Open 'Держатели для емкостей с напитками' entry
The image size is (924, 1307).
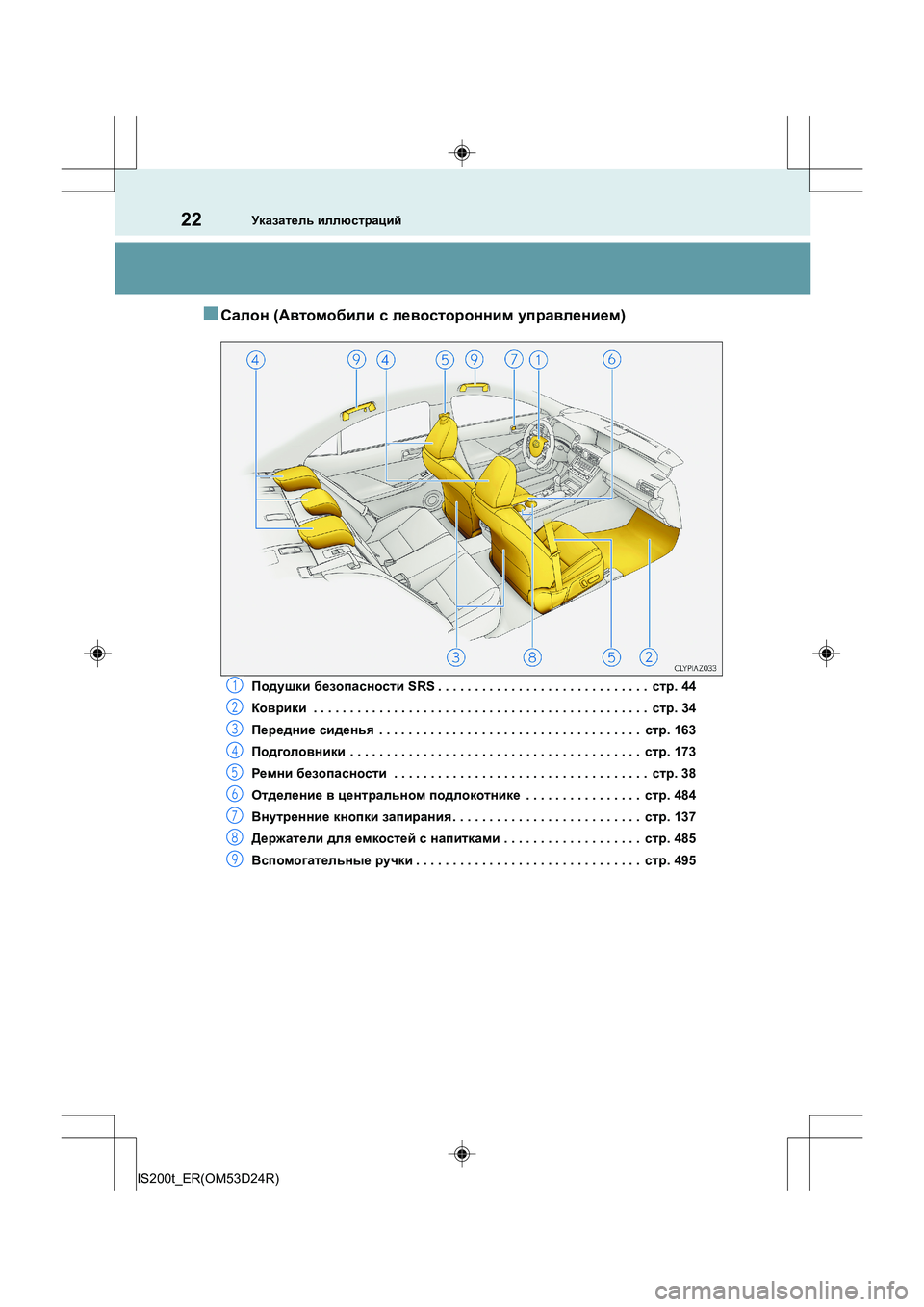[375, 839]
